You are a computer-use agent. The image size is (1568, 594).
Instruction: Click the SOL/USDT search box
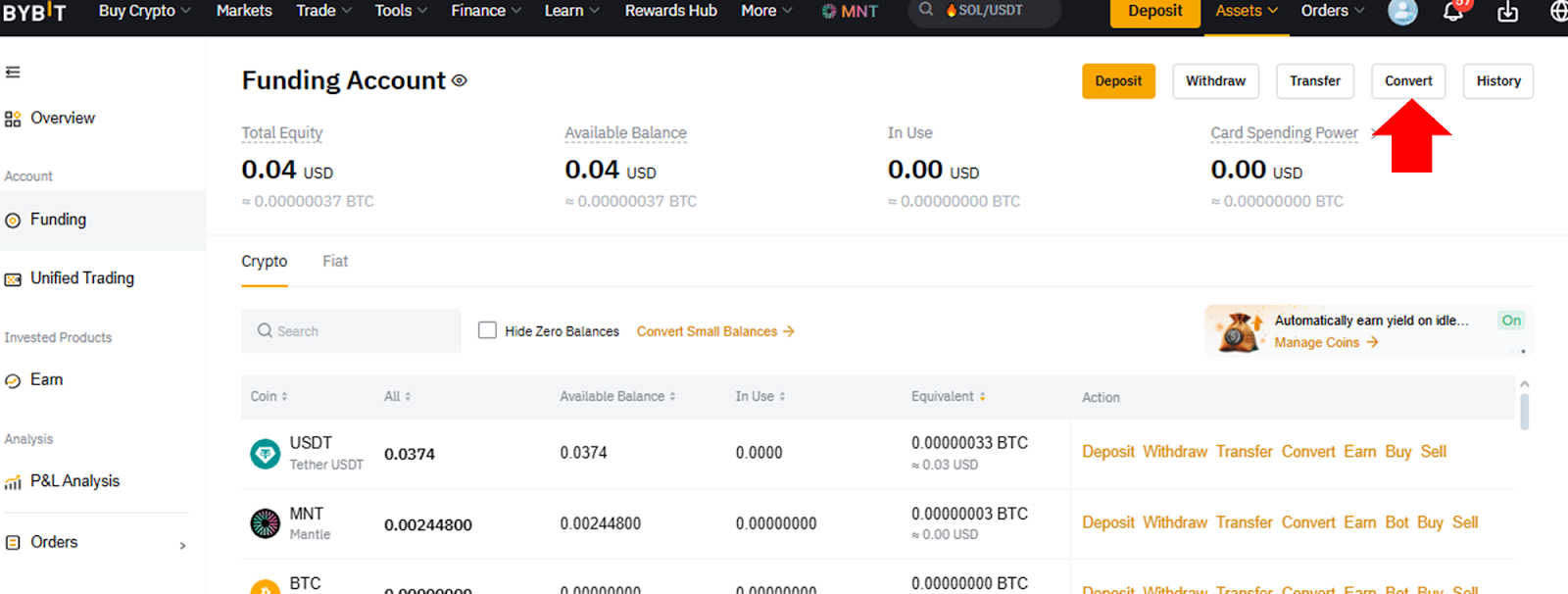click(x=984, y=12)
